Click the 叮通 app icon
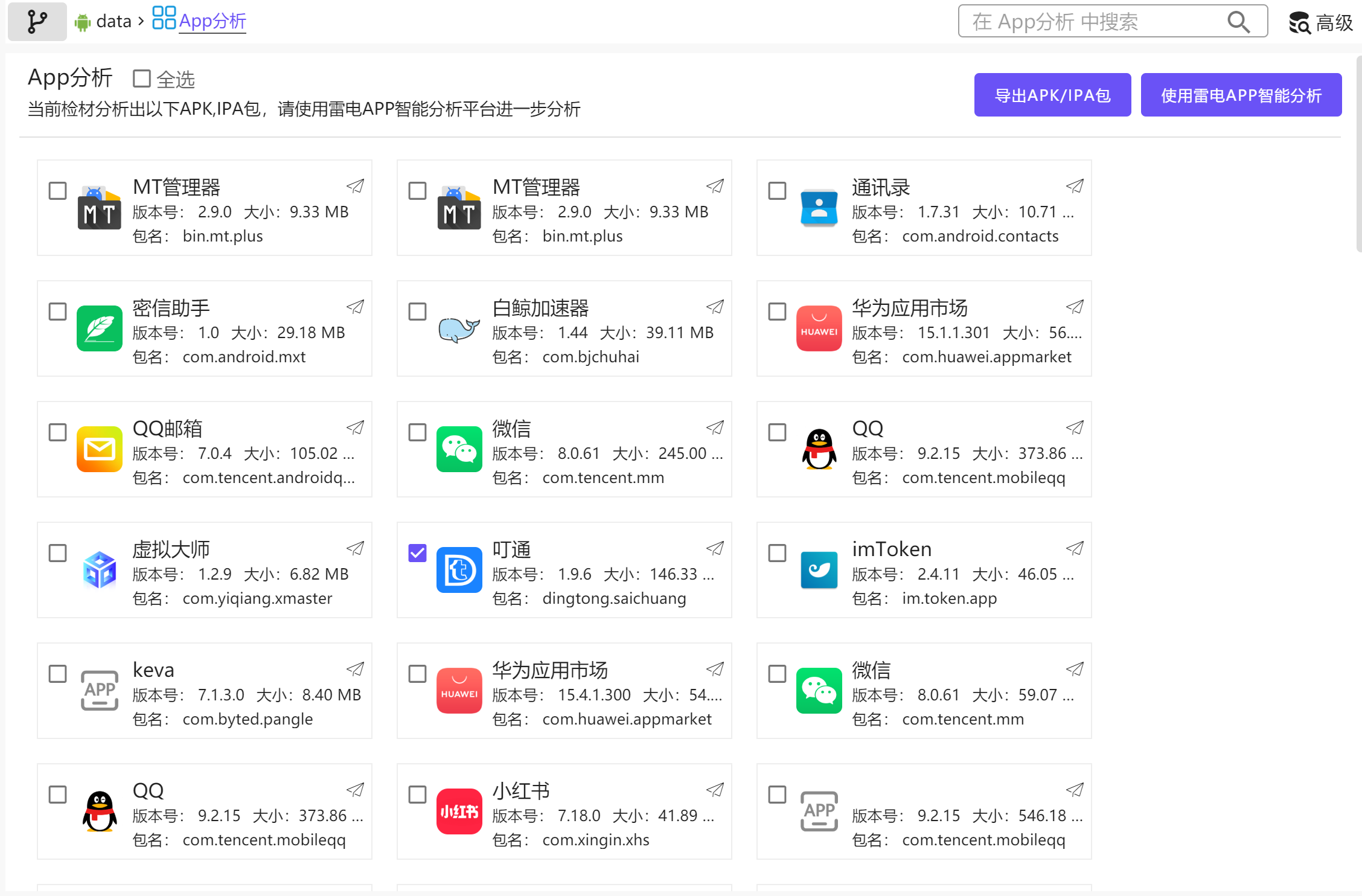 coord(459,570)
